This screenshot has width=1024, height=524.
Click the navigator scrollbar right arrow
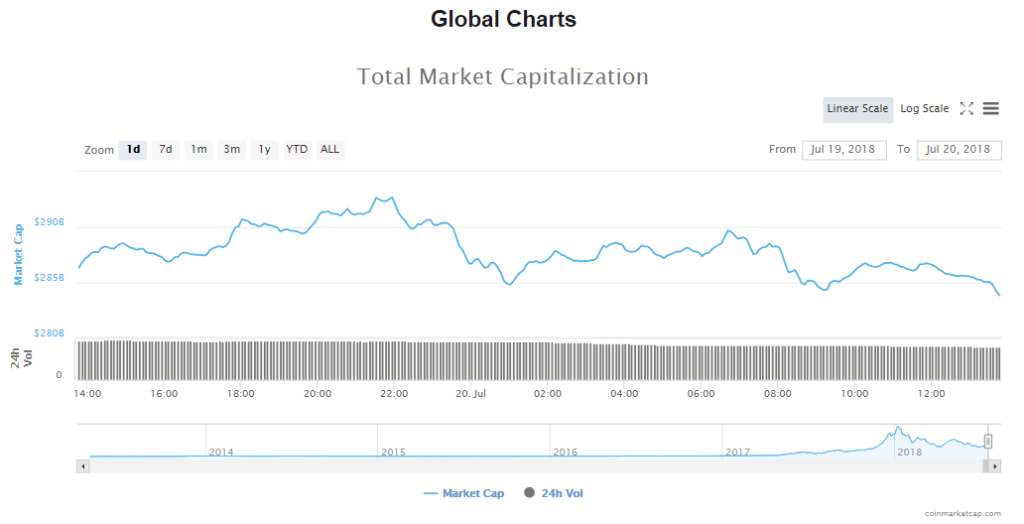(x=996, y=466)
